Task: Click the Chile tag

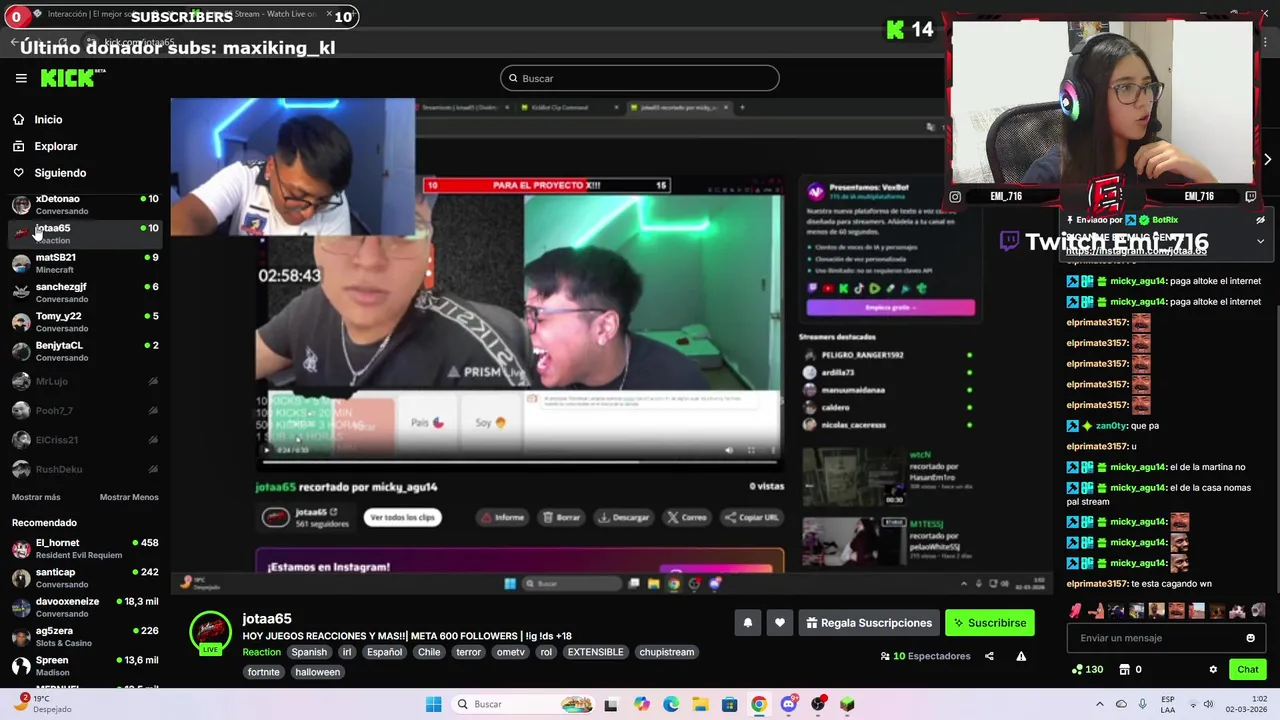Action: click(x=429, y=652)
